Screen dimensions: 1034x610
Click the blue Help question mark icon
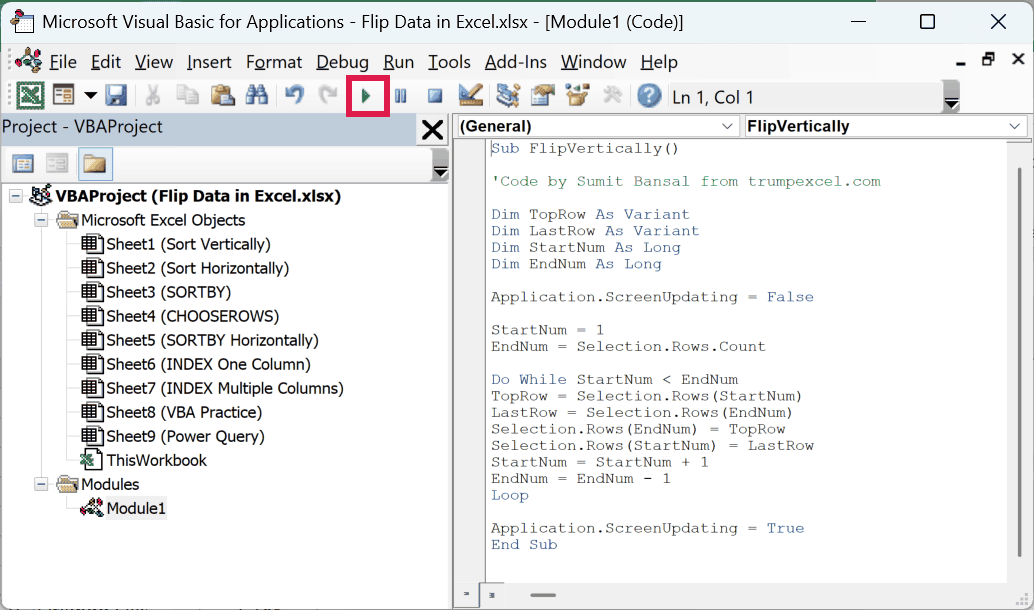[x=649, y=96]
